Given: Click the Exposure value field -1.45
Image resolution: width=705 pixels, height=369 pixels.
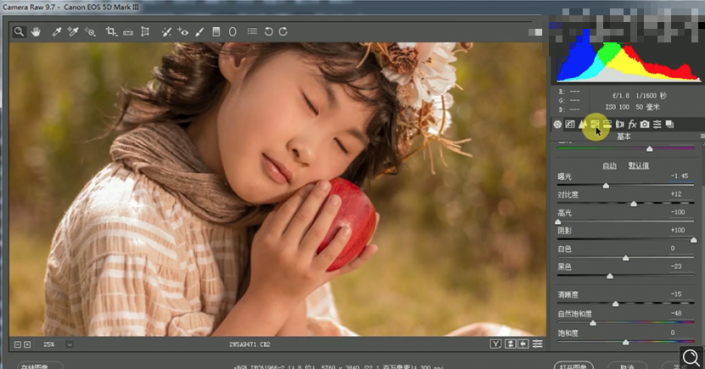Looking at the screenshot, I should (680, 176).
